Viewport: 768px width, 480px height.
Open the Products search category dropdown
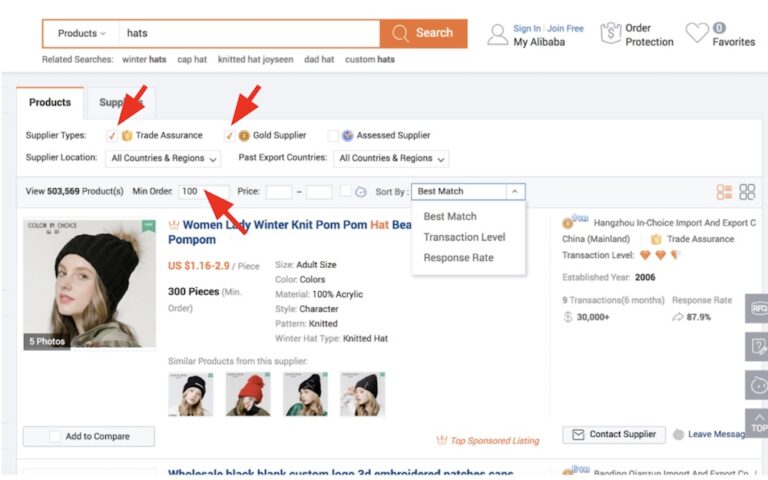pyautogui.click(x=81, y=33)
